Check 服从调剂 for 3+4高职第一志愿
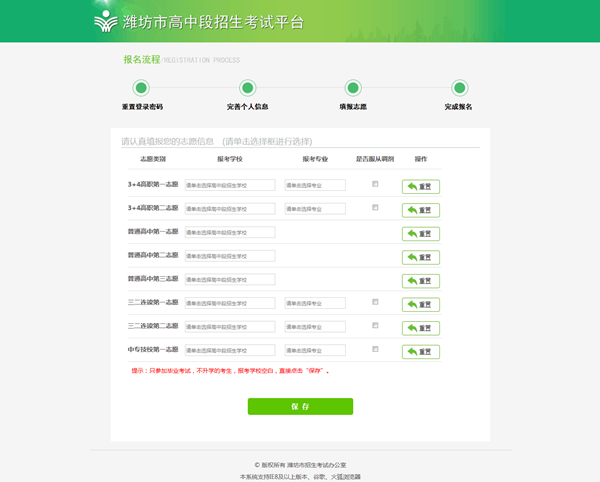The width and height of the screenshot is (600, 482). (x=375, y=184)
